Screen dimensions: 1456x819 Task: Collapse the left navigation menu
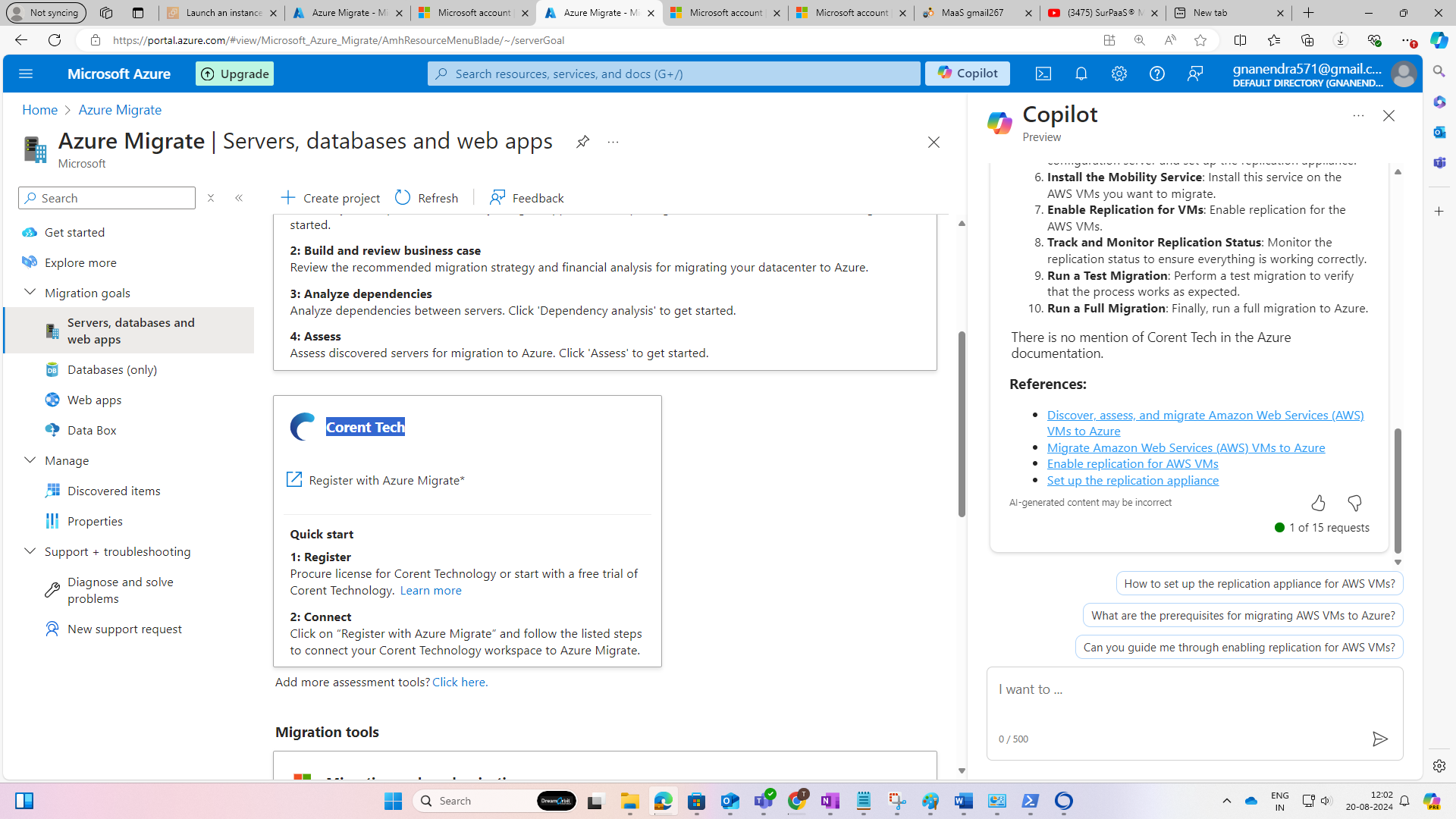pos(239,198)
